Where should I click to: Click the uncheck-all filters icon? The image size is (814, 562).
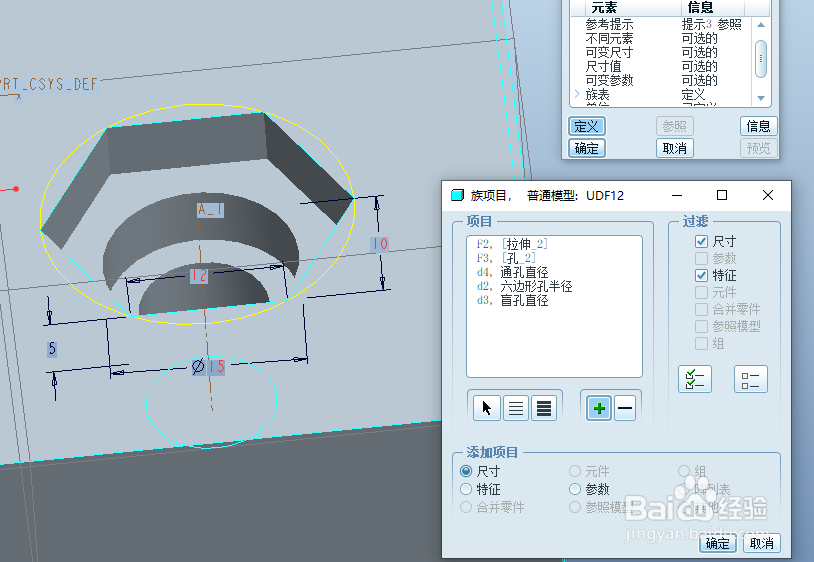coord(750,379)
